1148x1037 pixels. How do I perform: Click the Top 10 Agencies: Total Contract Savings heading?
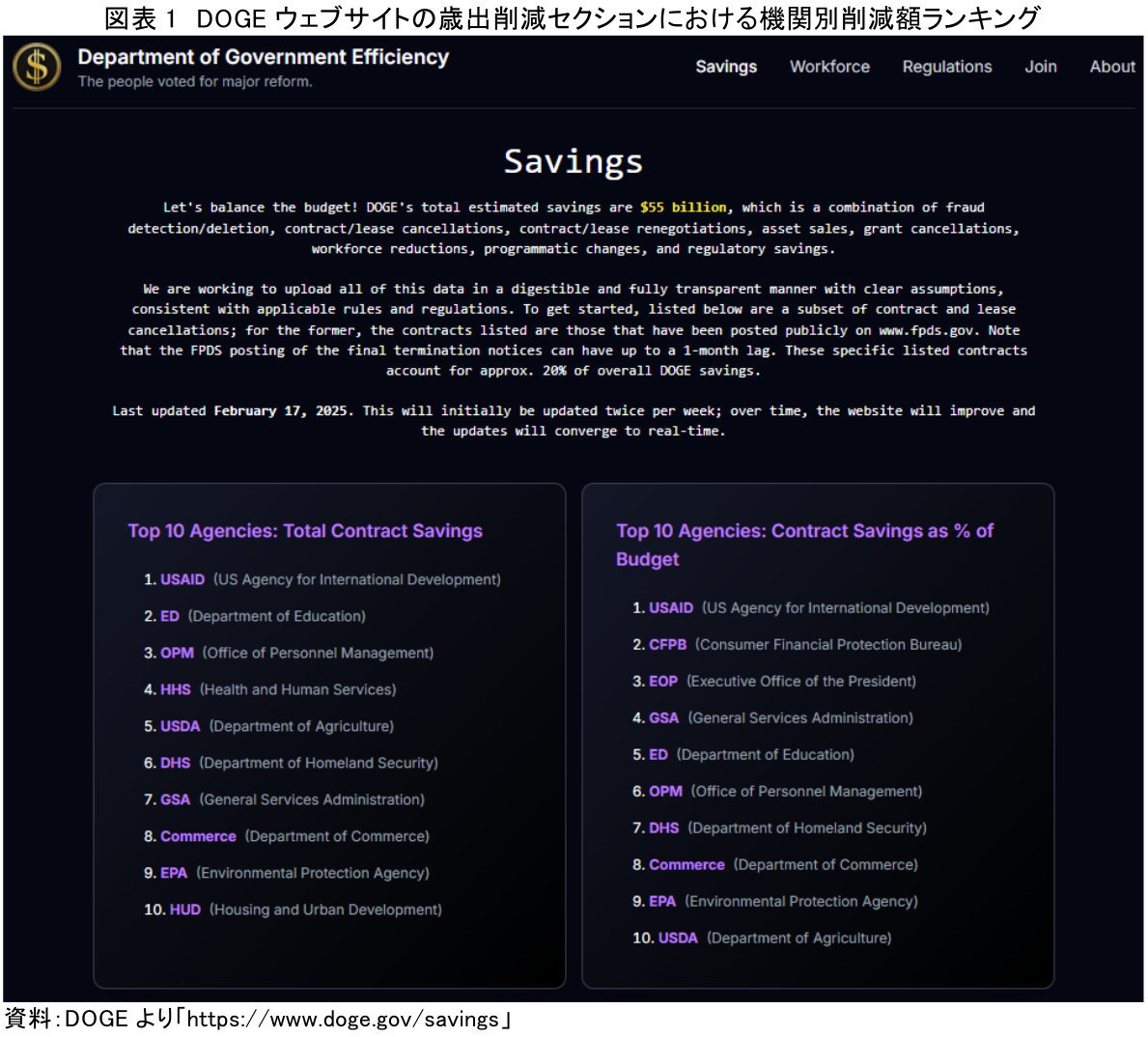point(305,531)
